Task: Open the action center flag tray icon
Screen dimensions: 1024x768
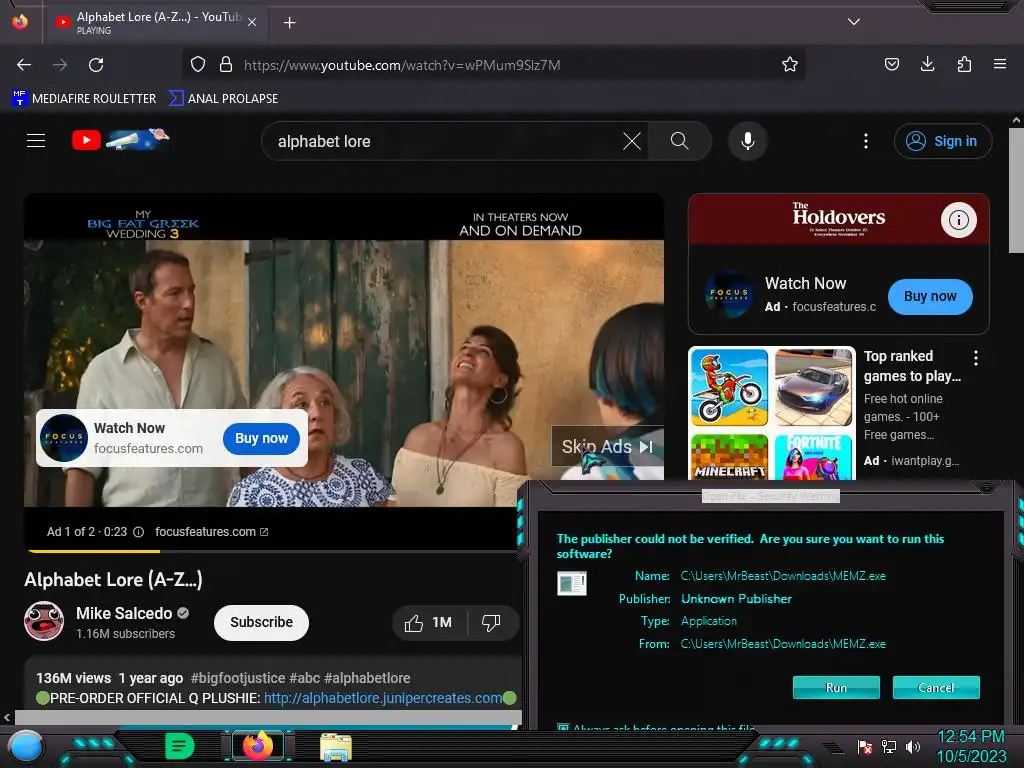Action: pos(865,747)
